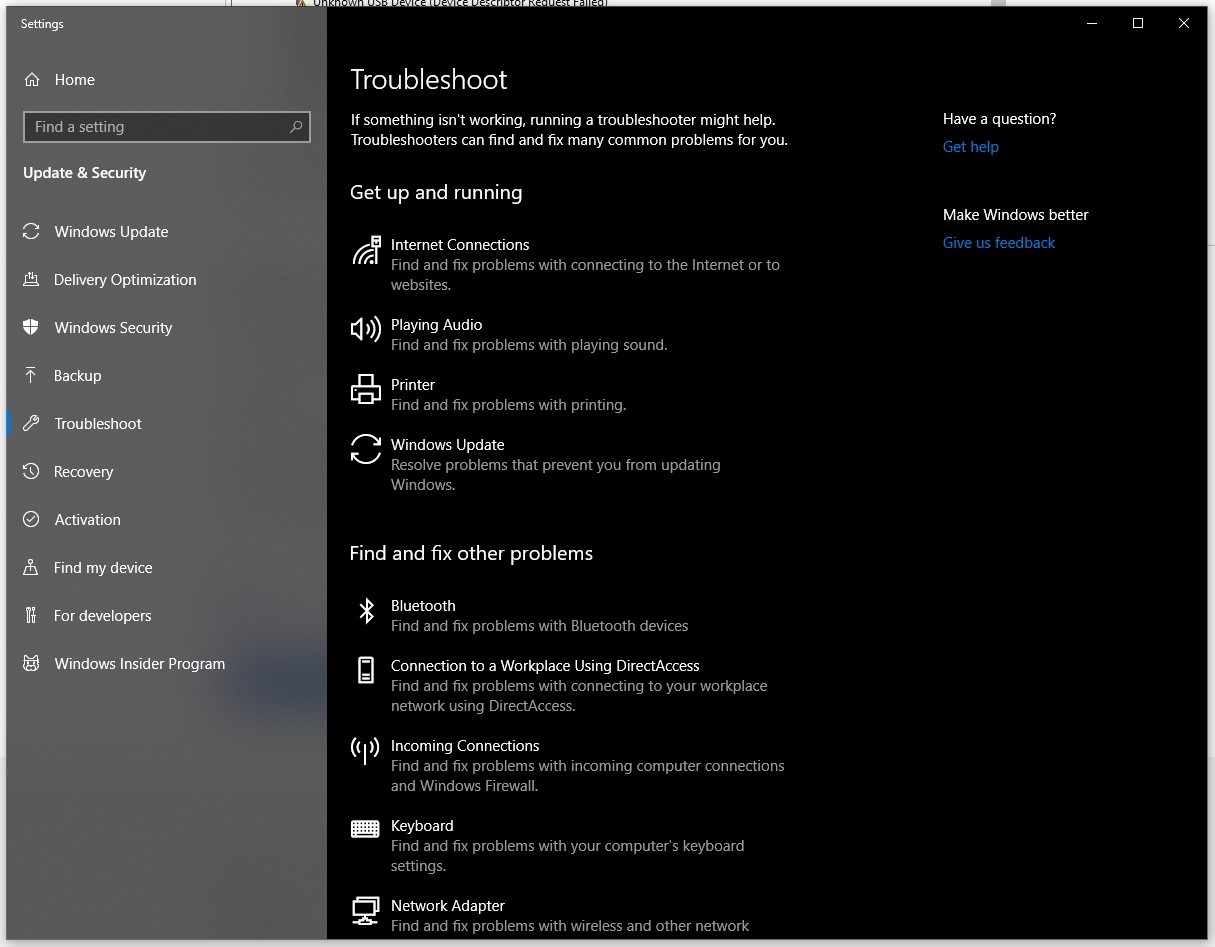Screen dimensions: 1215x947
Task: Click the search magnifier icon
Action: [x=296, y=127]
